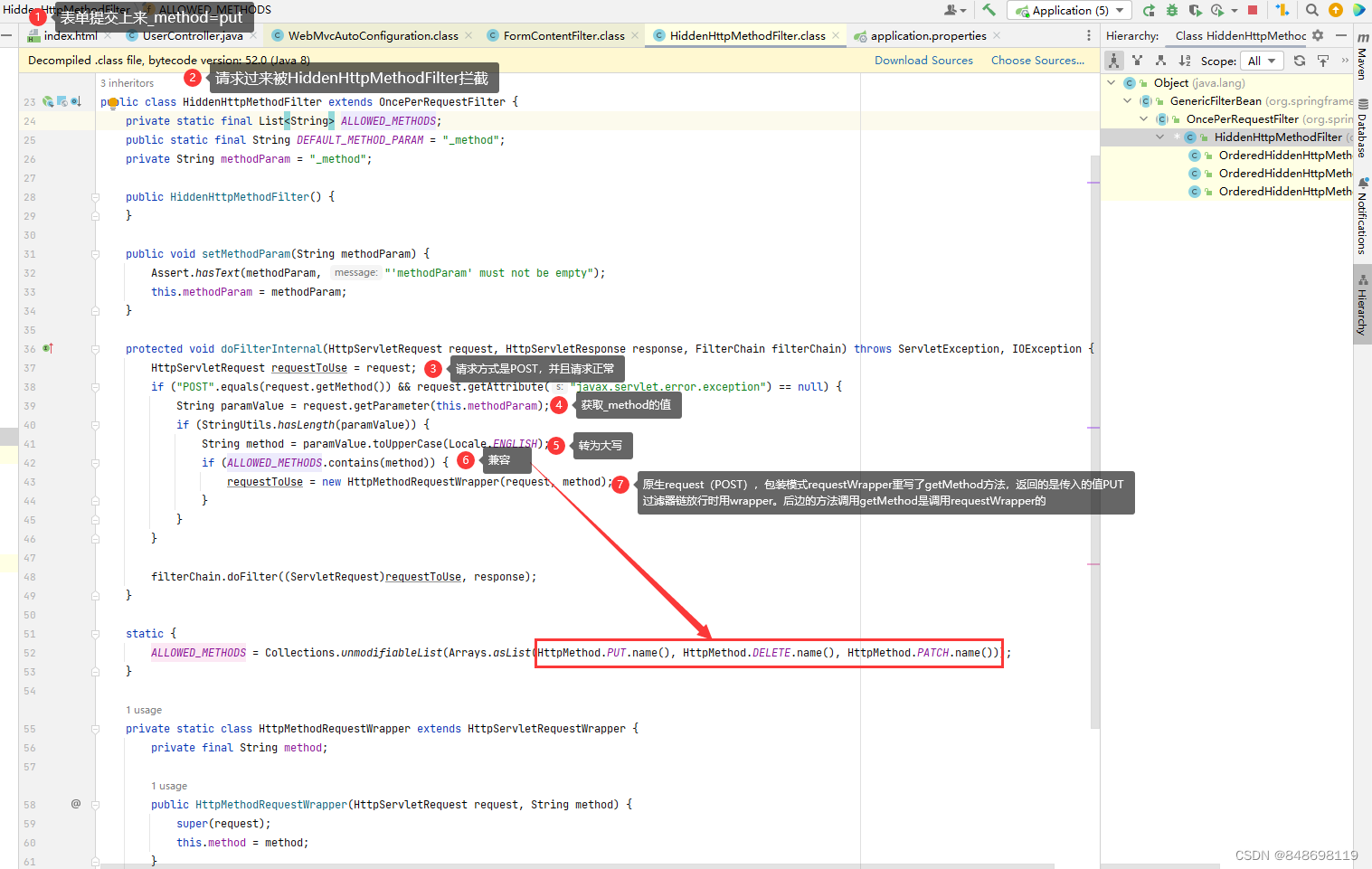Build the project with the hammer icon
The height and width of the screenshot is (869, 1372).
tap(988, 10)
